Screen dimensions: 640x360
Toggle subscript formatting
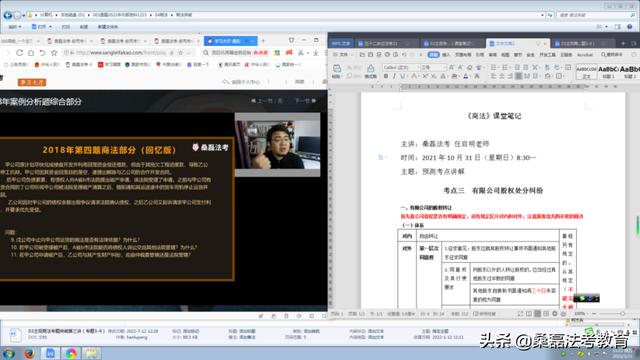[x=434, y=76]
